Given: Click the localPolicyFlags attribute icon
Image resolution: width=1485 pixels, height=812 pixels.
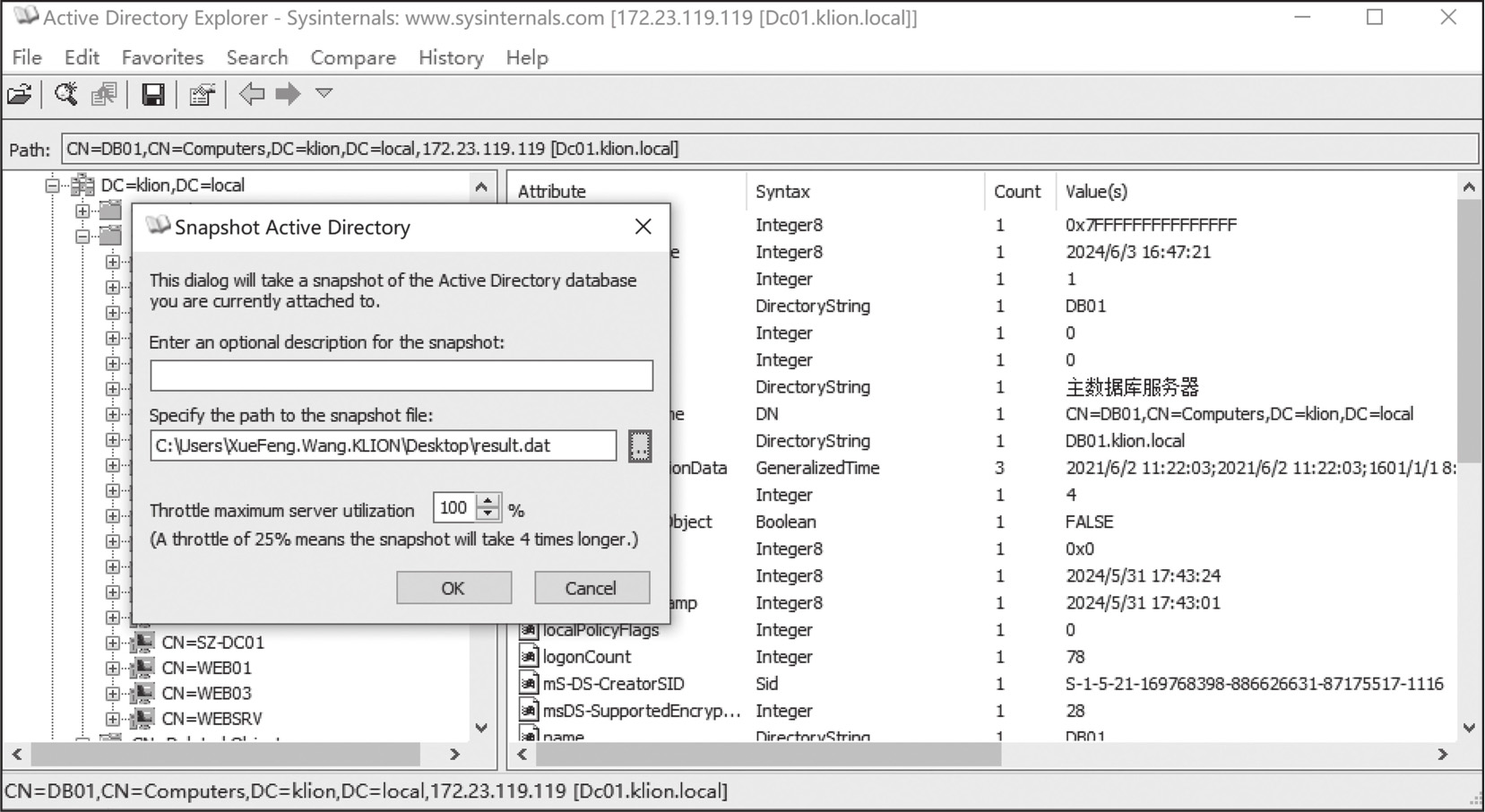Looking at the screenshot, I should [x=529, y=630].
